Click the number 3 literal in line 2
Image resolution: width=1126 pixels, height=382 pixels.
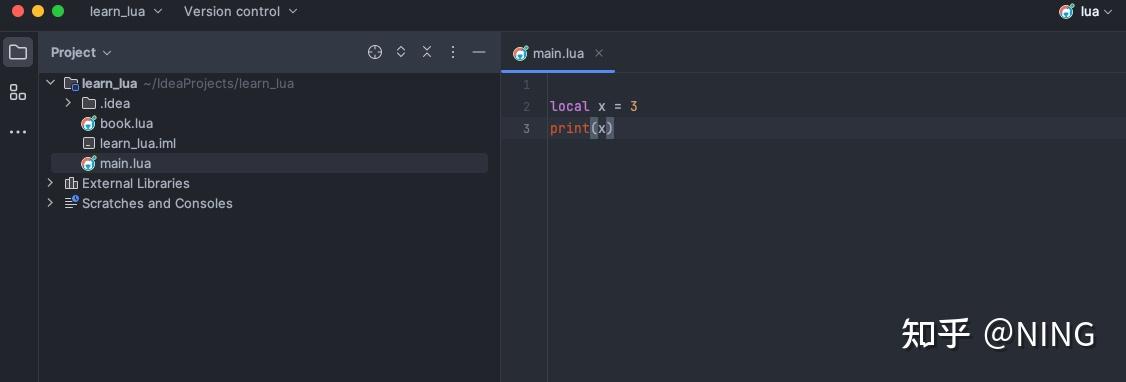(x=633, y=106)
